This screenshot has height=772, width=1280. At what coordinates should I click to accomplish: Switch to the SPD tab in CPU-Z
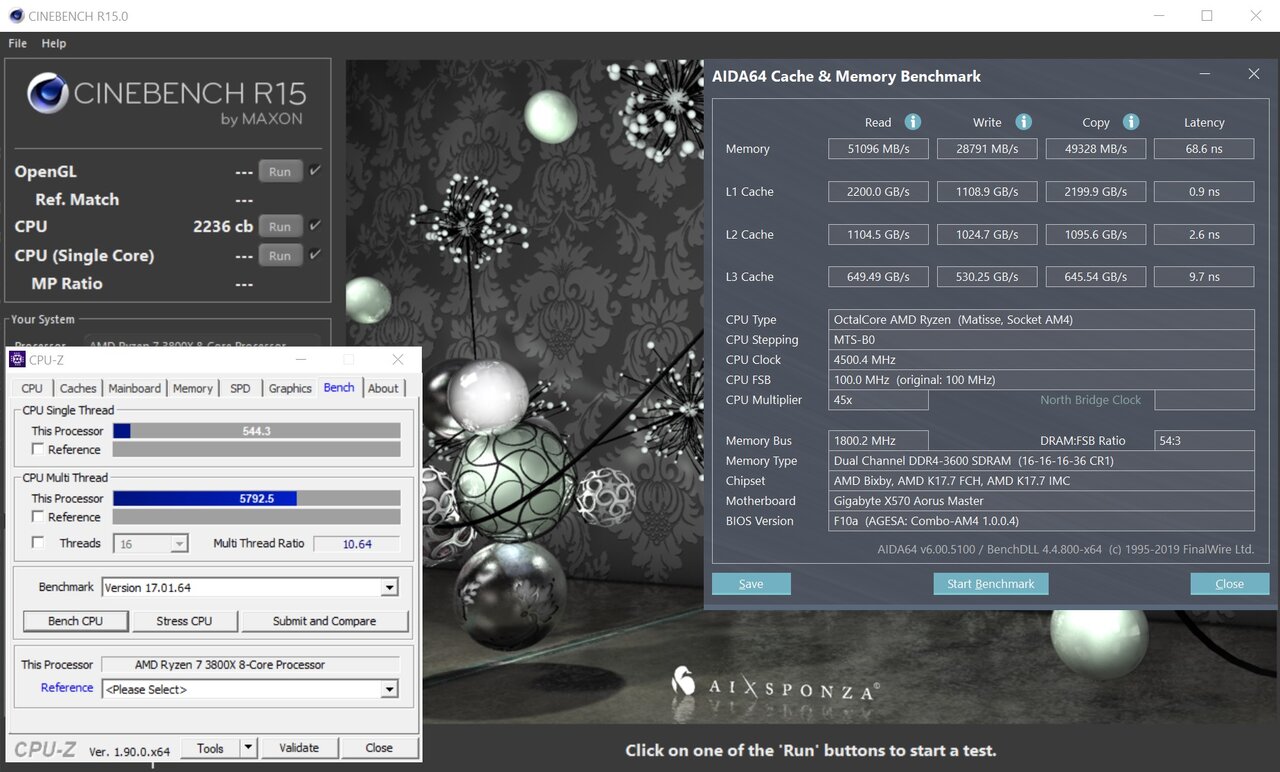pyautogui.click(x=241, y=389)
